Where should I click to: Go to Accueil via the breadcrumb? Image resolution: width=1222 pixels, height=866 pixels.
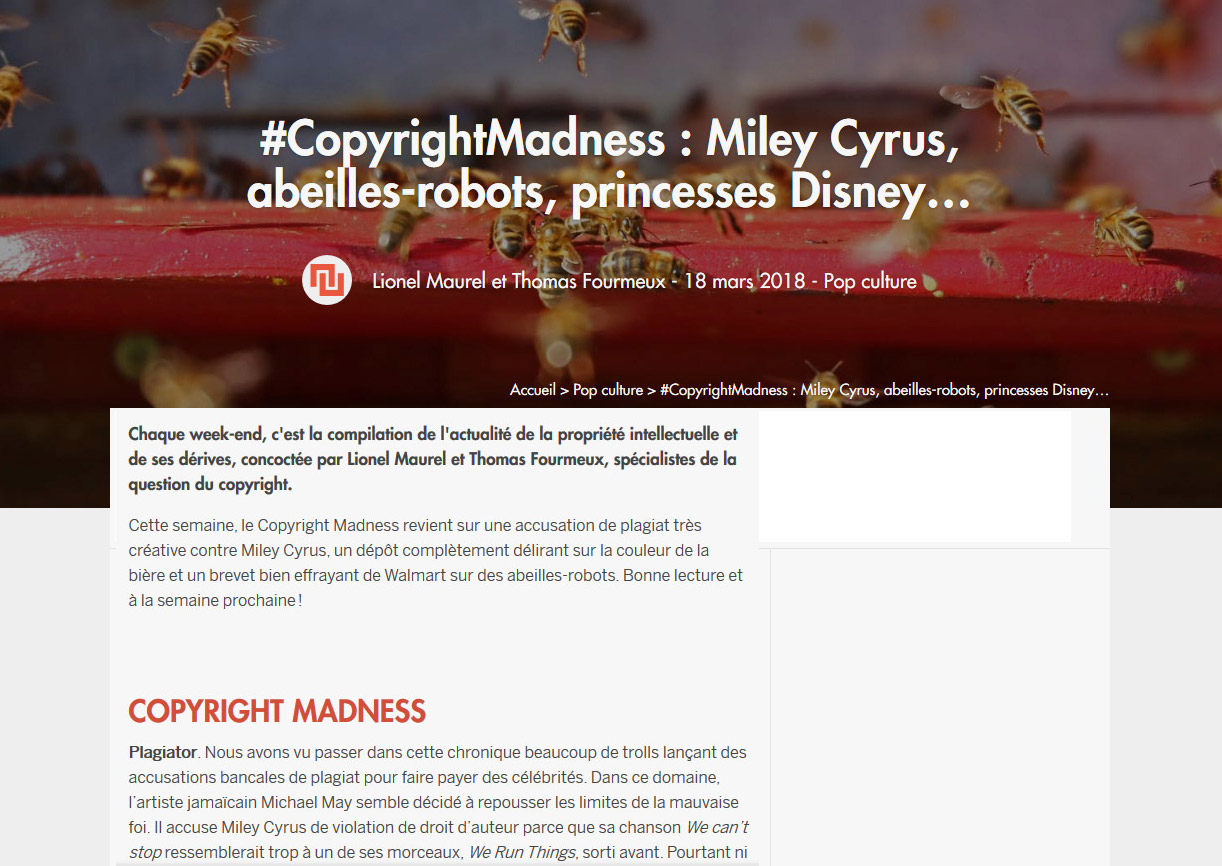532,390
